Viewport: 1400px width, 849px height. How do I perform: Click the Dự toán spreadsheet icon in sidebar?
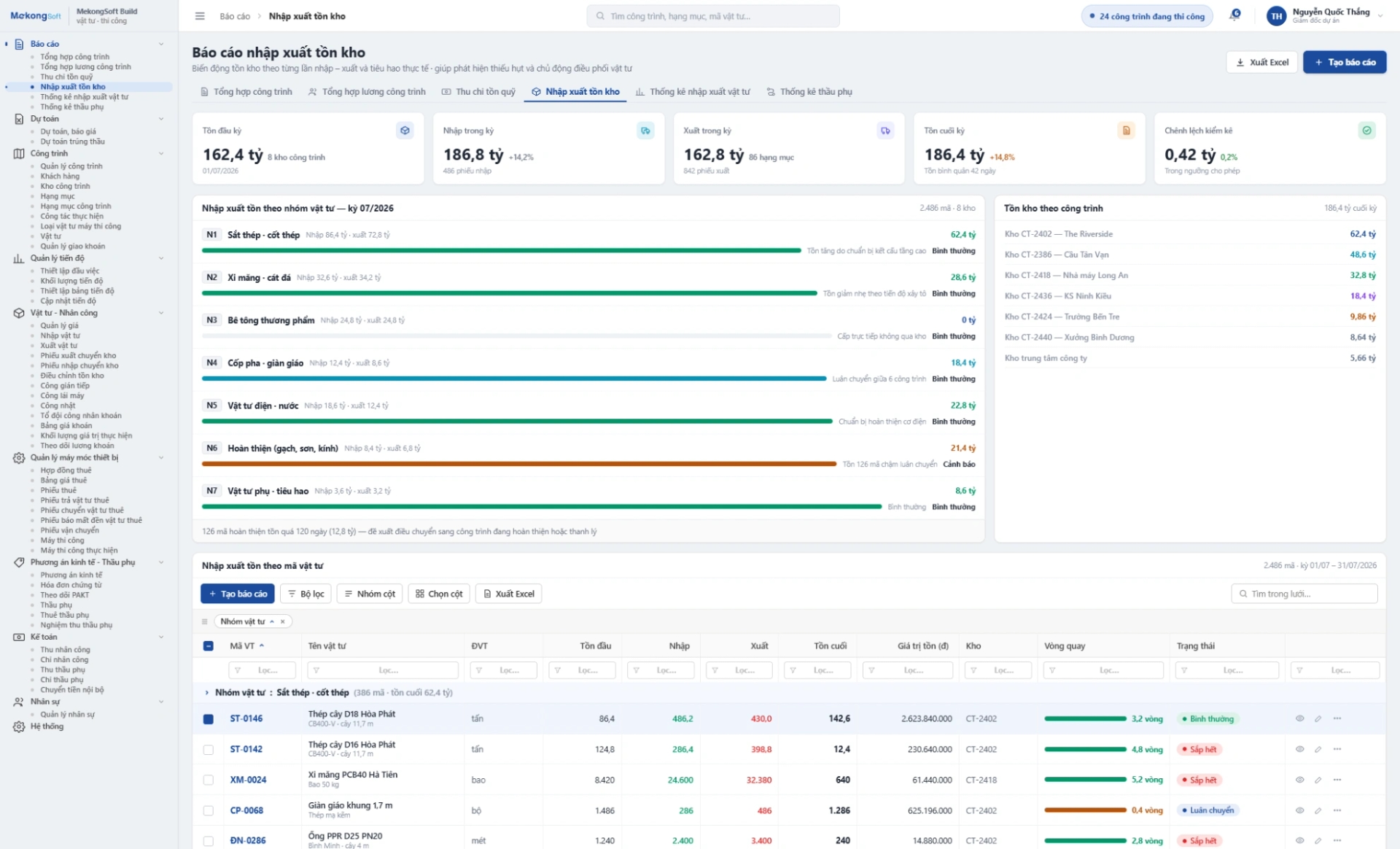[19, 119]
